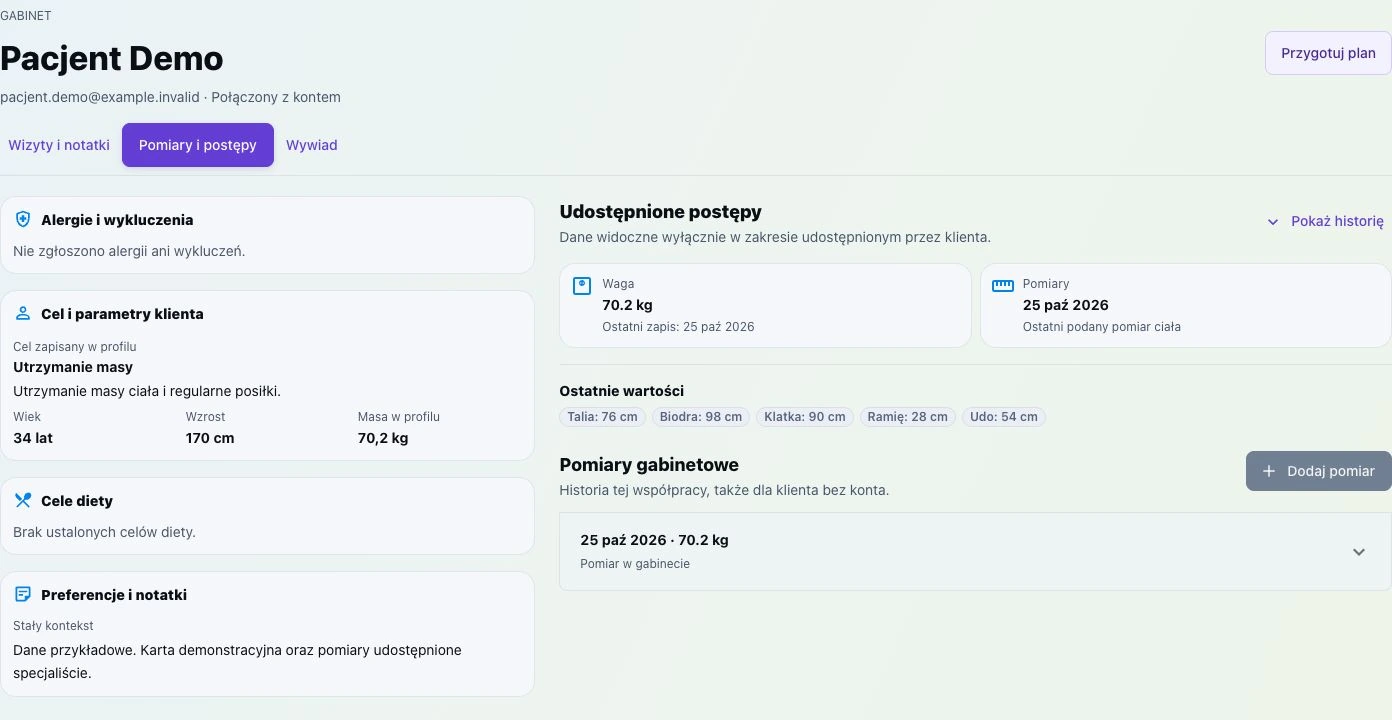The image size is (1392, 720).
Task: Click the Talia: 76 cm chip
Action: tap(603, 417)
